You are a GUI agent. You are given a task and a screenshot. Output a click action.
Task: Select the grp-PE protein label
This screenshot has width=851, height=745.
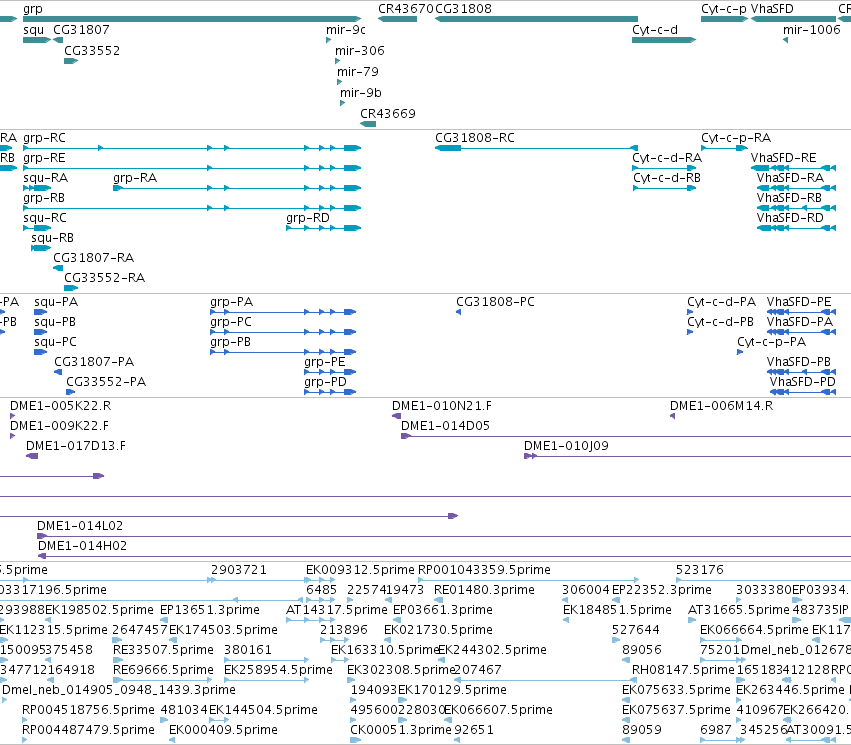coord(325,362)
